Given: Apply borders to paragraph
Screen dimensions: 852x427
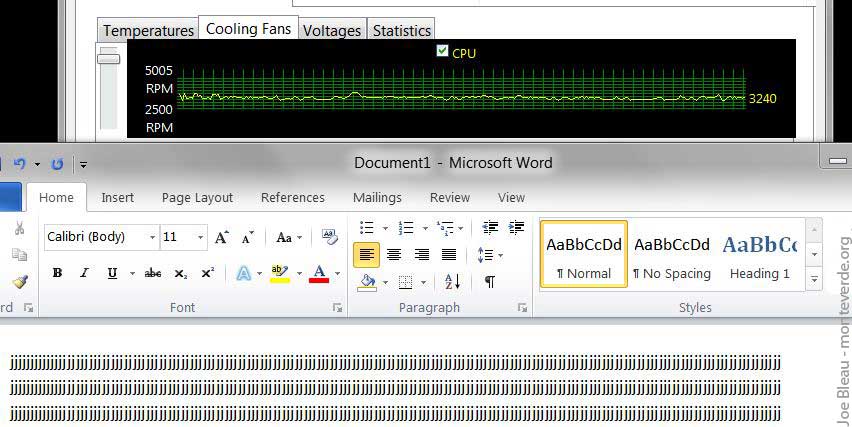Looking at the screenshot, I should coord(406,282).
